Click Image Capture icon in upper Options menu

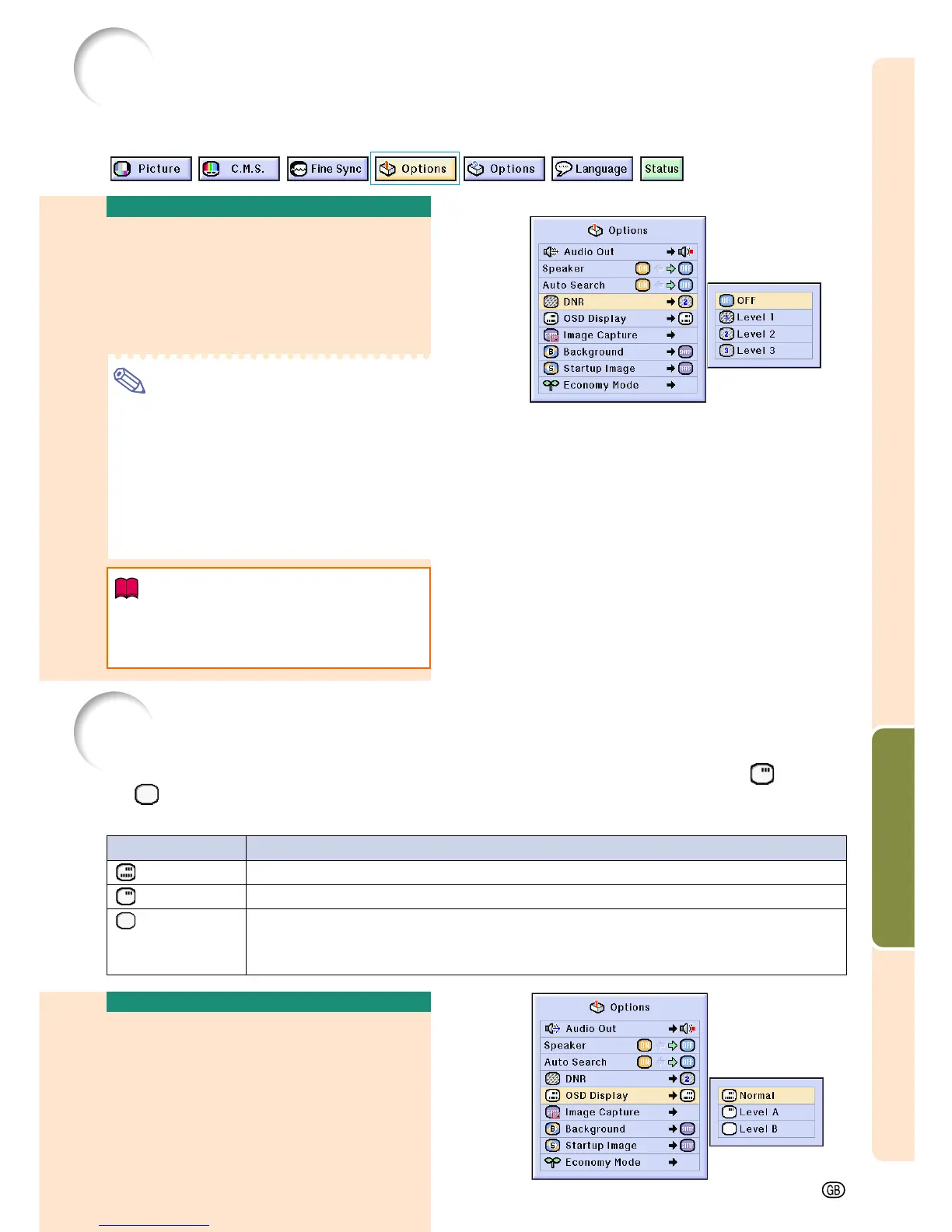551,335
